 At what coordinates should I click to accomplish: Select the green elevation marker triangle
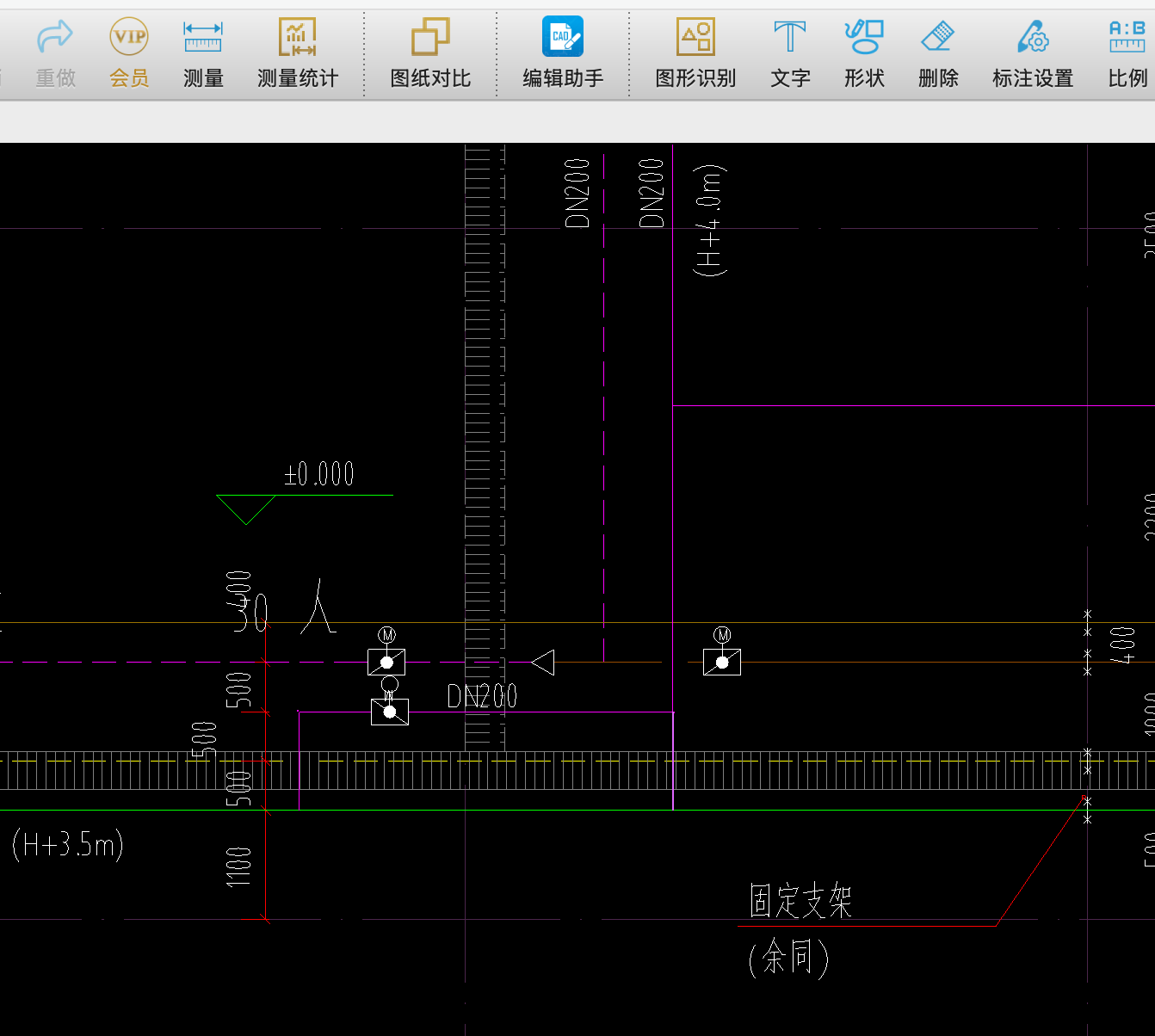245,508
